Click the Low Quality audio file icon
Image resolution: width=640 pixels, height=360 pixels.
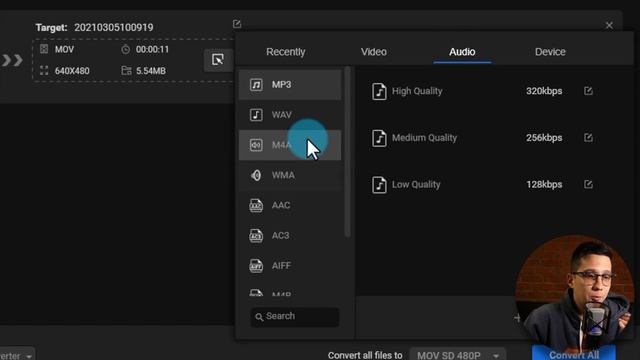[379, 185]
